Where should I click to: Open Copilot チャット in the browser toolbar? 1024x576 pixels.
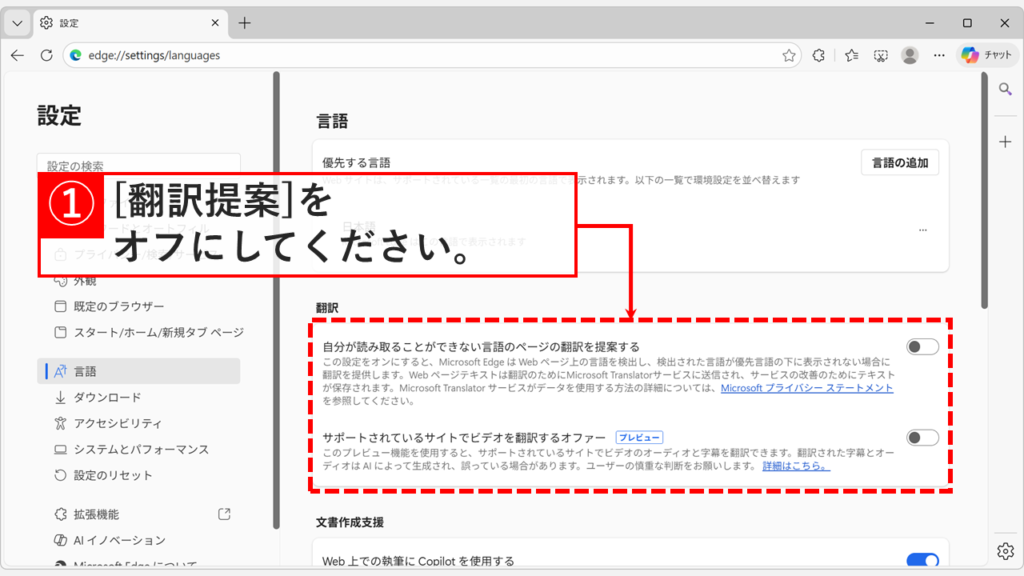point(986,55)
